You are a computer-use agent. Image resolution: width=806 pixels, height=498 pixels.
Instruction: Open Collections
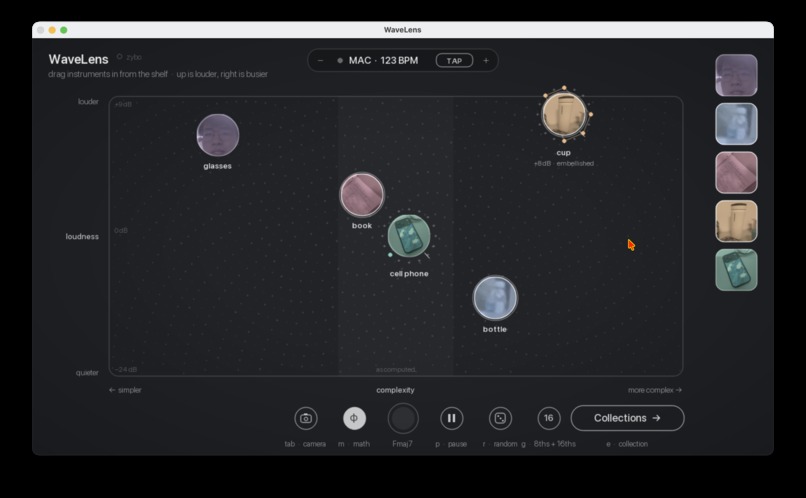coord(627,418)
